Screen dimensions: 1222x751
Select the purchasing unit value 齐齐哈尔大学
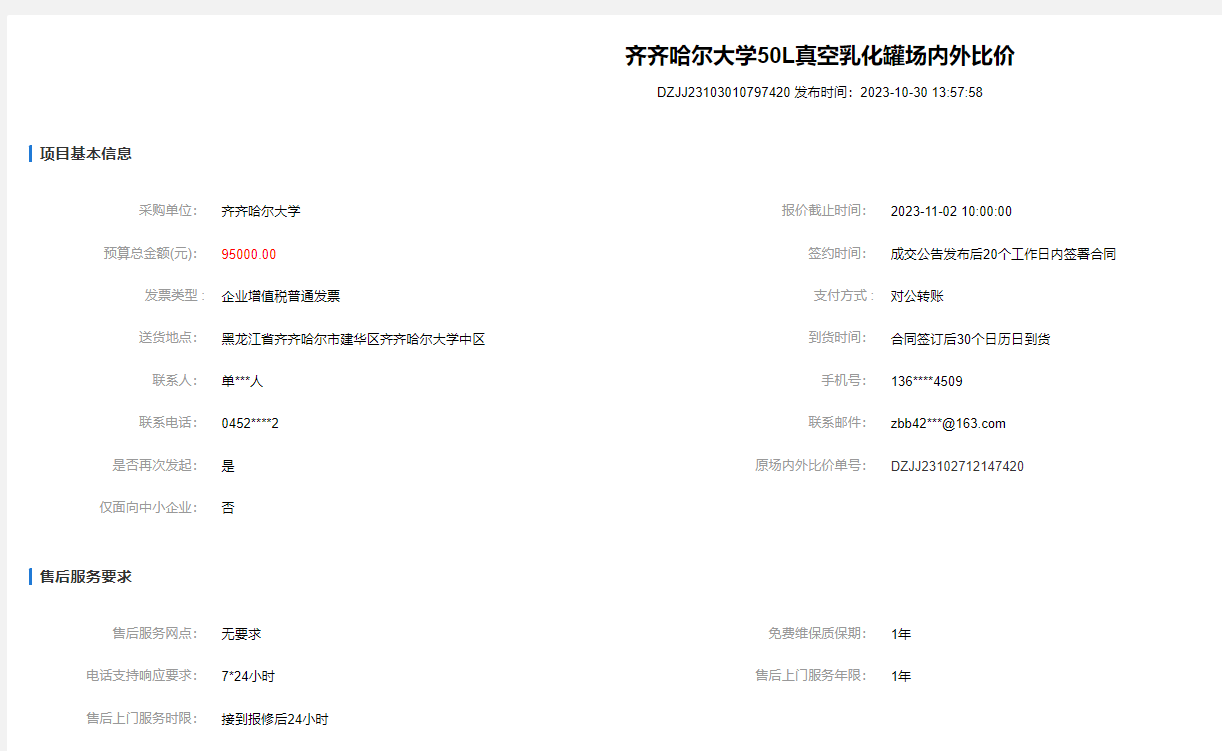[261, 212]
